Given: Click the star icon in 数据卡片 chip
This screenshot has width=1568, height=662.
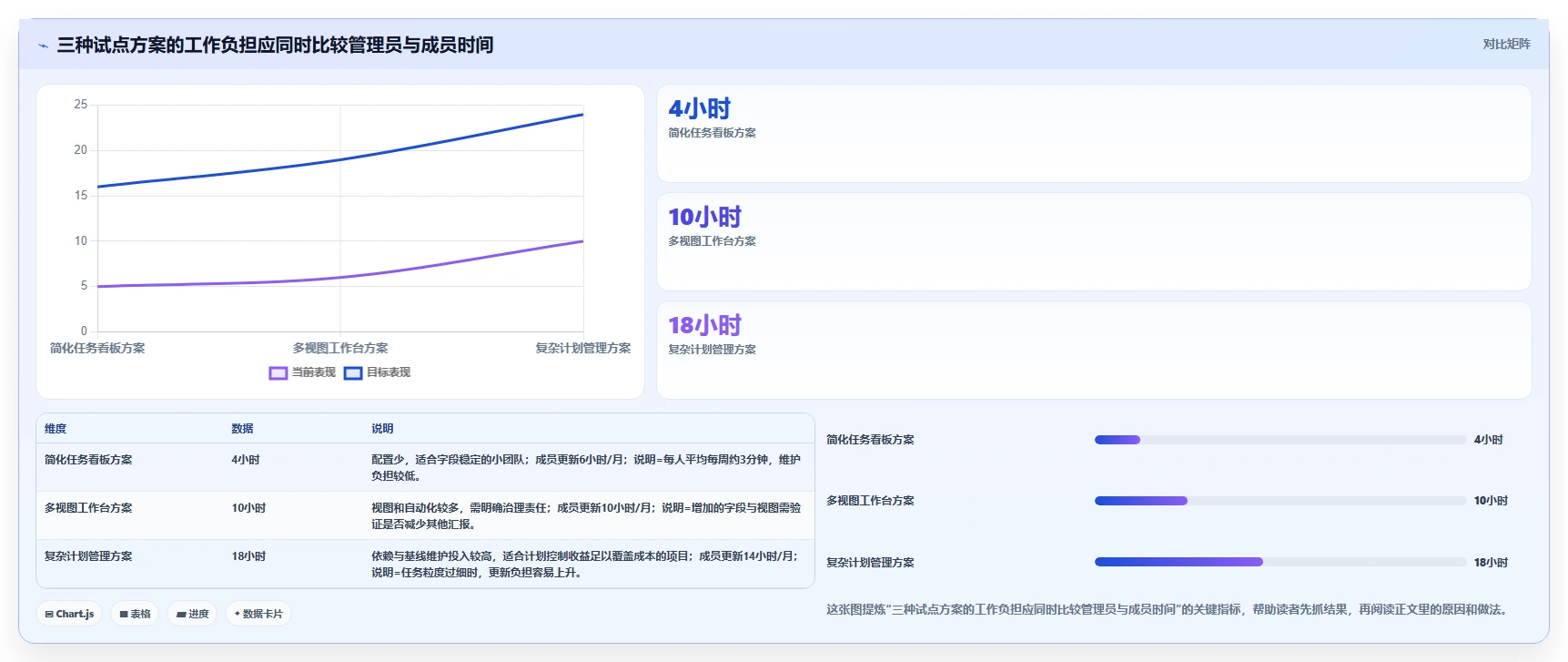Looking at the screenshot, I should pyautogui.click(x=238, y=614).
